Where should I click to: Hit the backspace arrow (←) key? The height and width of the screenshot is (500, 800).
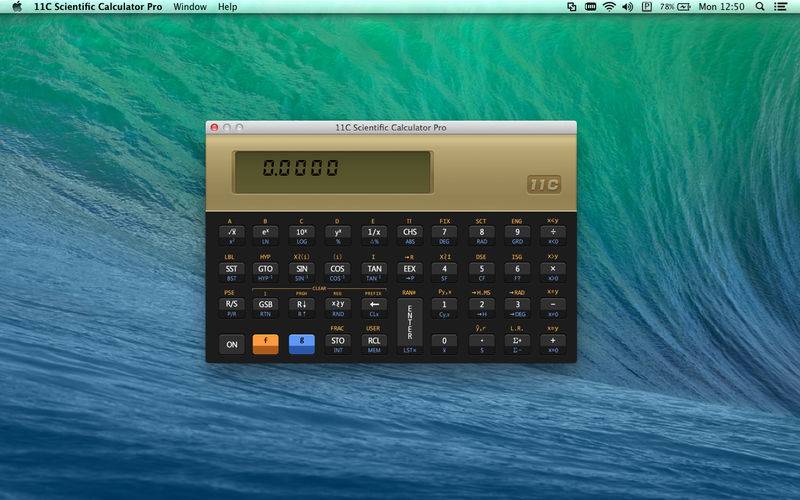click(374, 308)
